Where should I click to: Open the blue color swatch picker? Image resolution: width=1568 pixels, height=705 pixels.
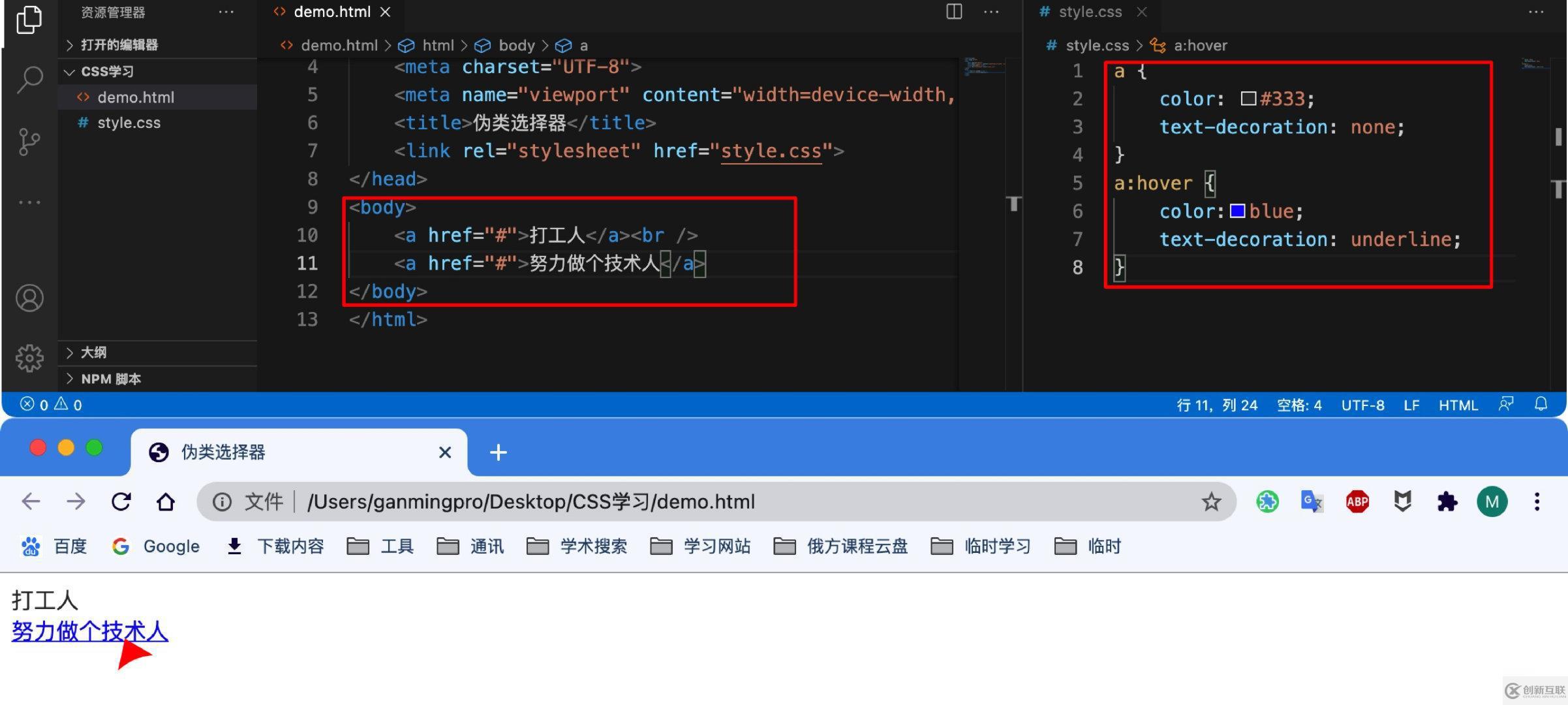(x=1237, y=211)
